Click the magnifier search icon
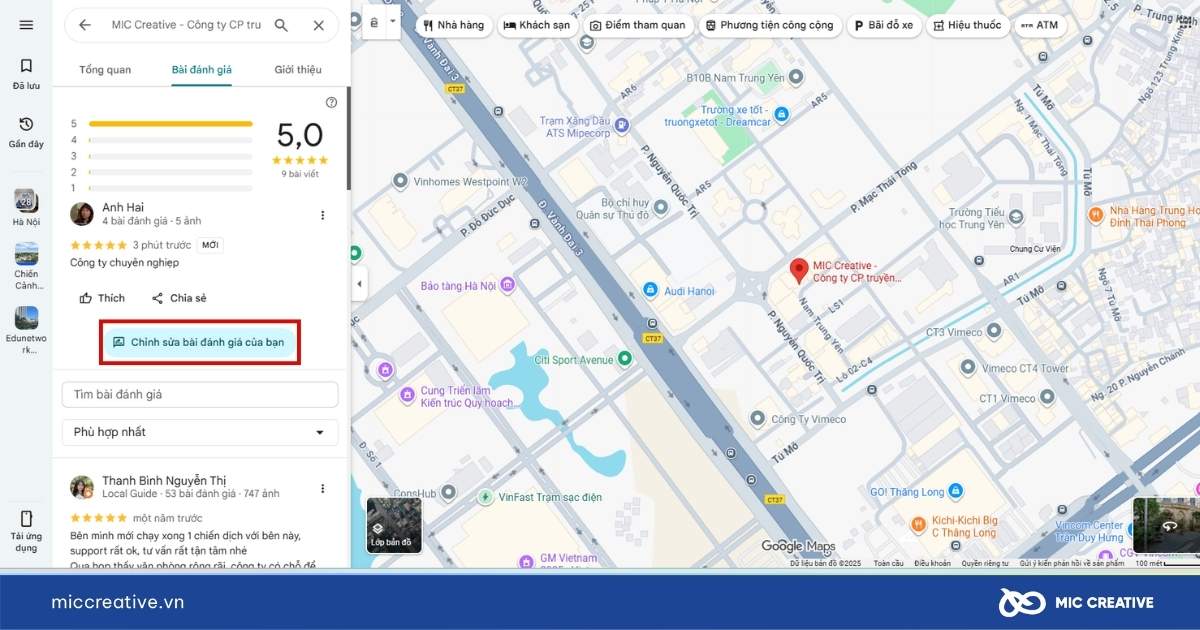Screen dimensions: 1200x630 281,25
